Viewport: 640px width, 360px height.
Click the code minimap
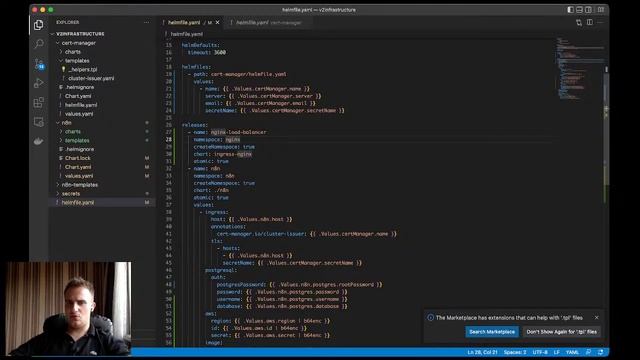click(580, 69)
